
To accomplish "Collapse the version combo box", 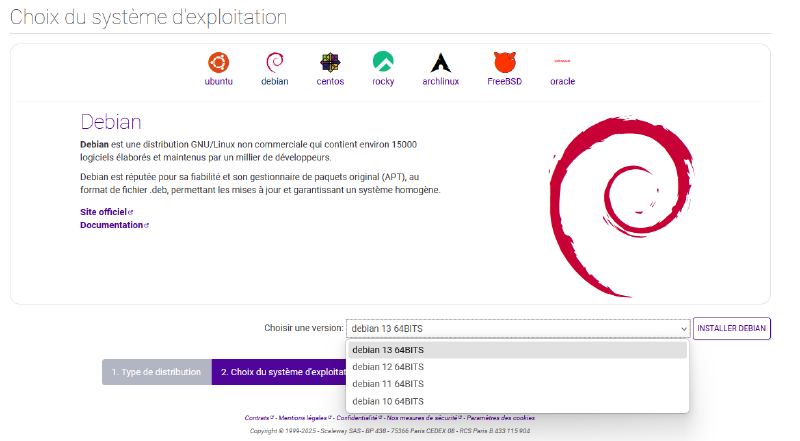I will pyautogui.click(x=518, y=329).
